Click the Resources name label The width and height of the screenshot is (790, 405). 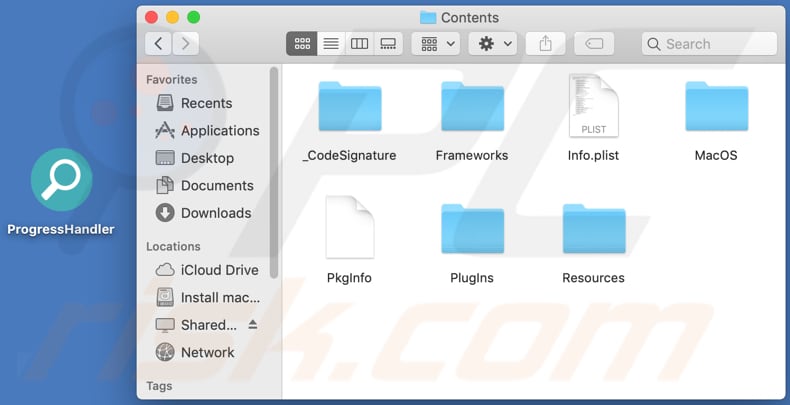594,278
